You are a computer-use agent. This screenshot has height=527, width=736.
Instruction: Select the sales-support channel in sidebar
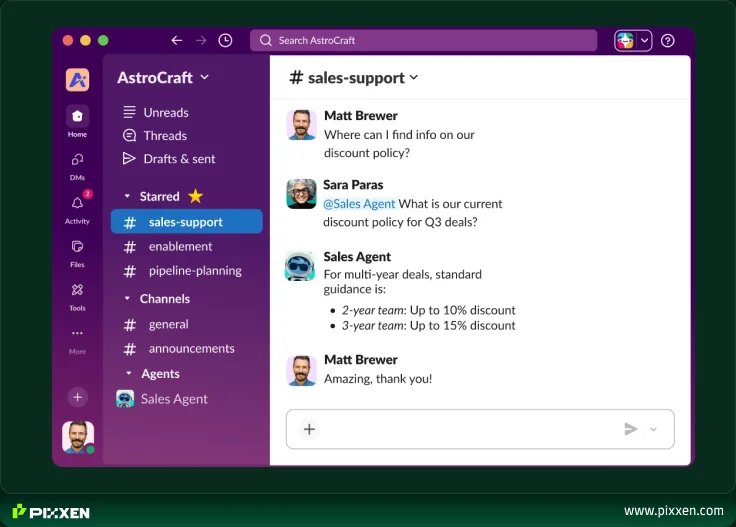coord(187,221)
